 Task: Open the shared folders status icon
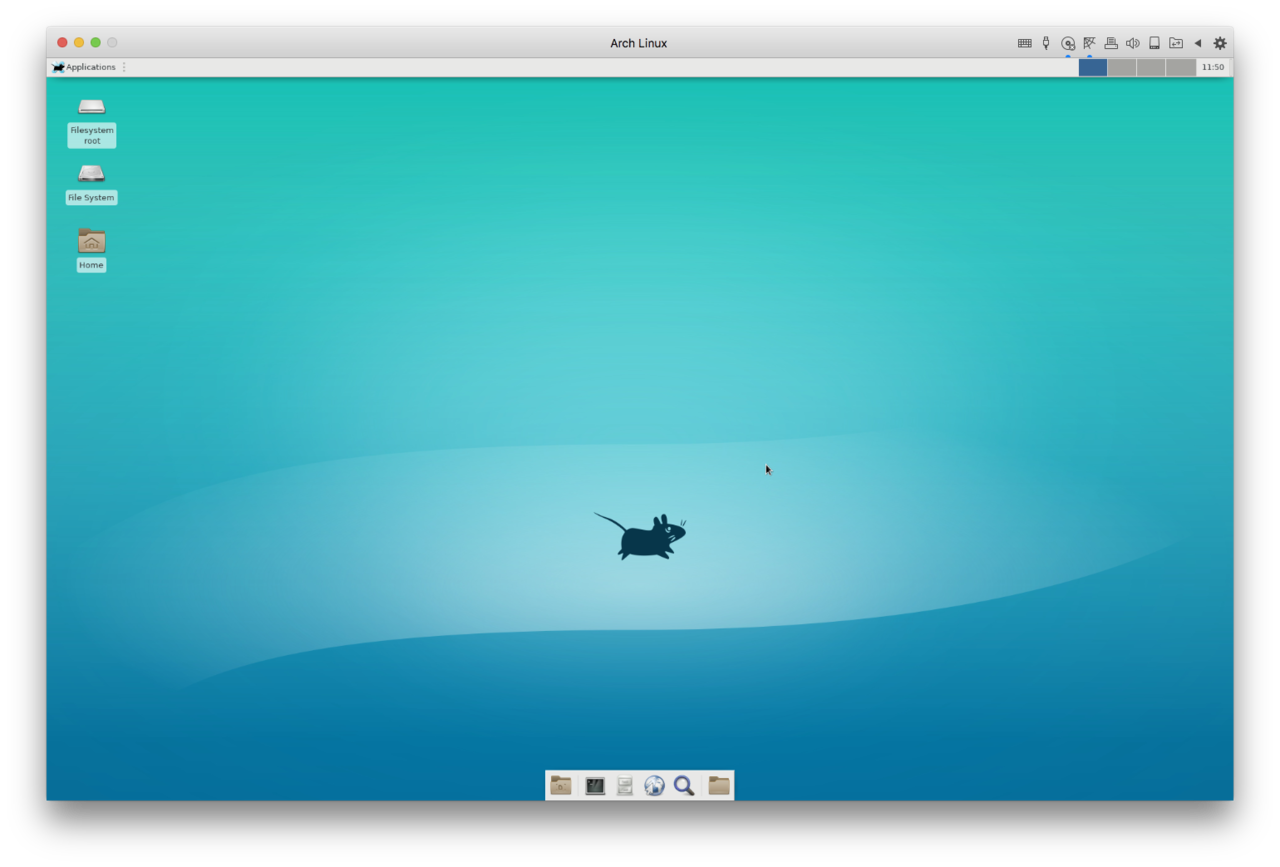coord(1176,43)
